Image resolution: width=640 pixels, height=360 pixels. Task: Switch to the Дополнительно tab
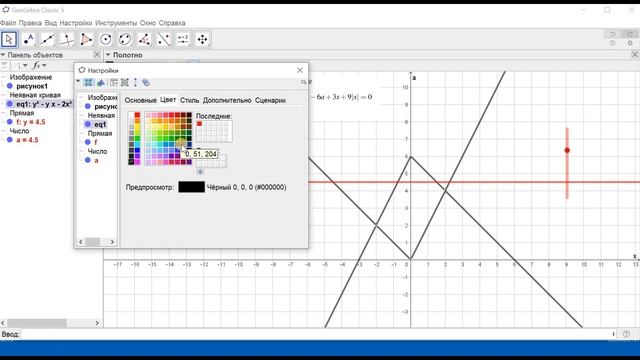coord(227,100)
